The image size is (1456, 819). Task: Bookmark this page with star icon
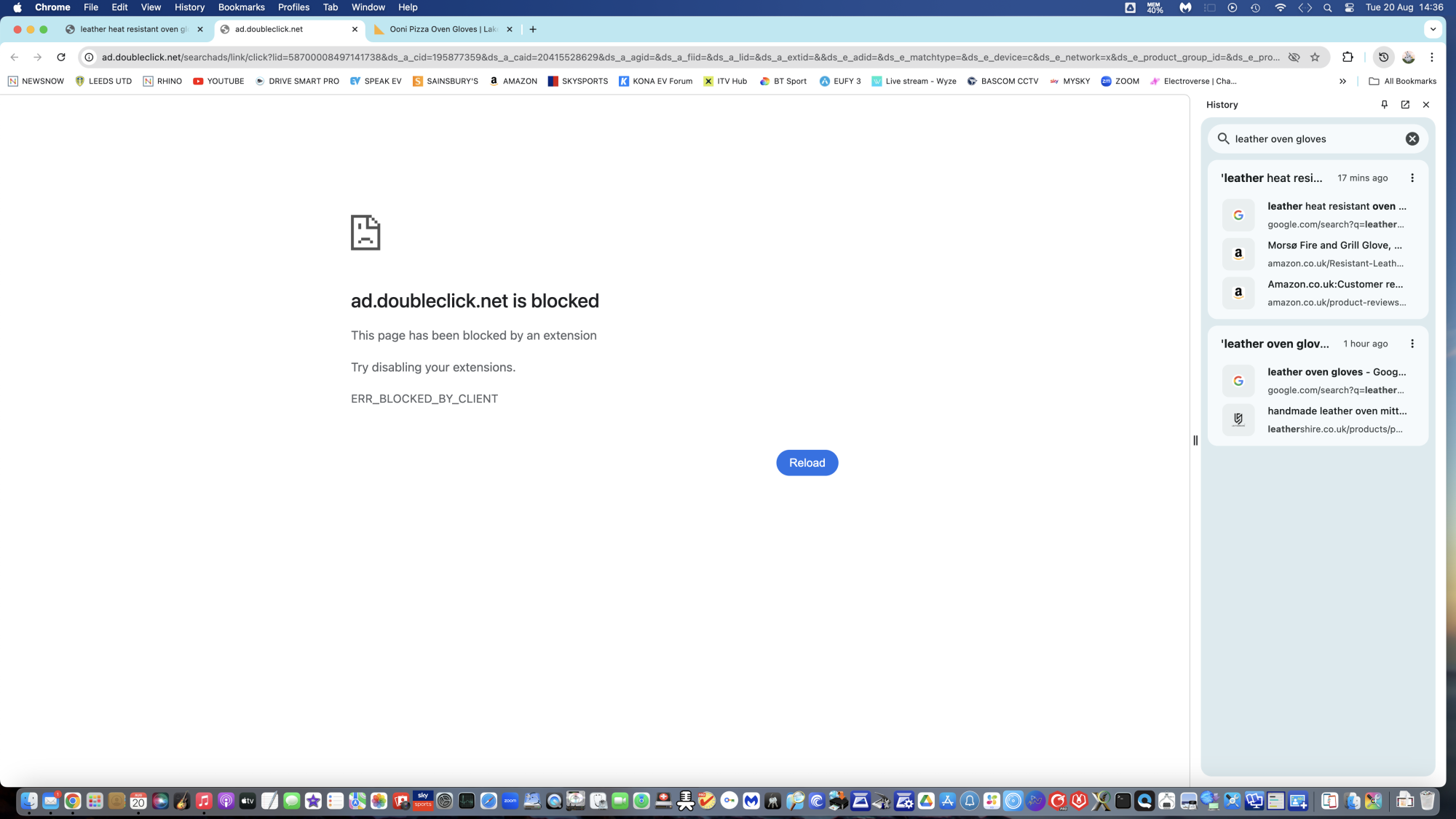point(1315,57)
